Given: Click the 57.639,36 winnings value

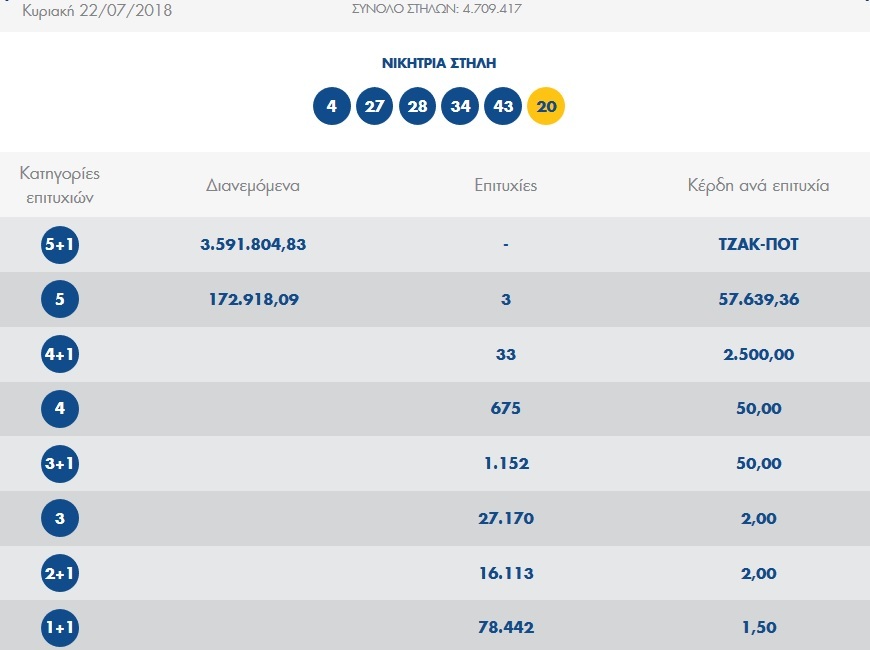Looking at the screenshot, I should [757, 299].
